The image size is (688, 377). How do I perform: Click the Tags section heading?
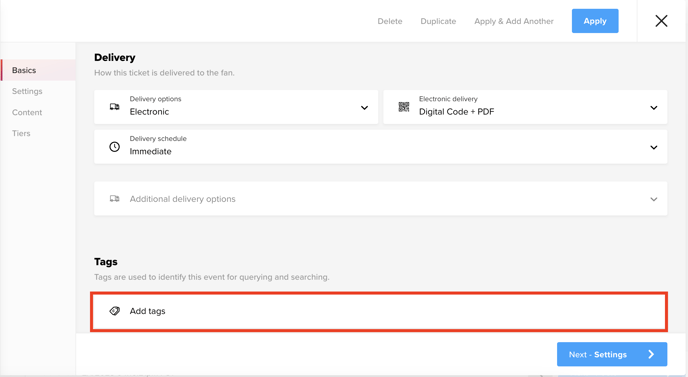(x=106, y=262)
